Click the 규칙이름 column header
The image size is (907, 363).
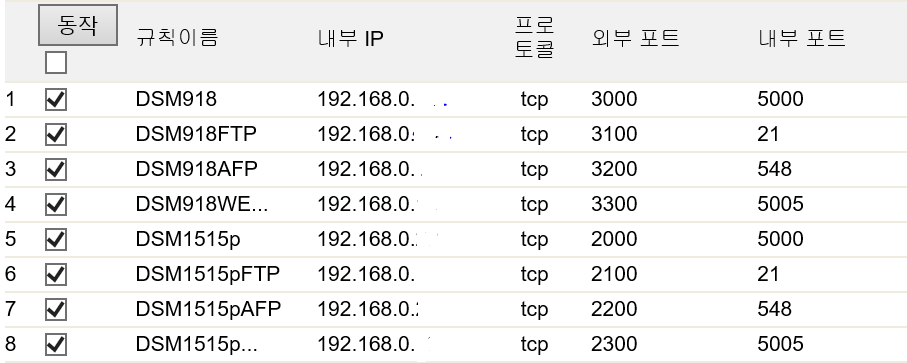[177, 38]
